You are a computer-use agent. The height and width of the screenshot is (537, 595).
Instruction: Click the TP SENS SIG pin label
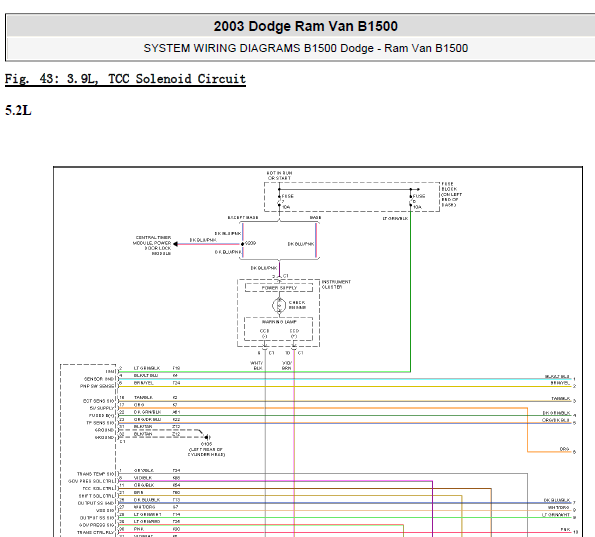[100, 422]
